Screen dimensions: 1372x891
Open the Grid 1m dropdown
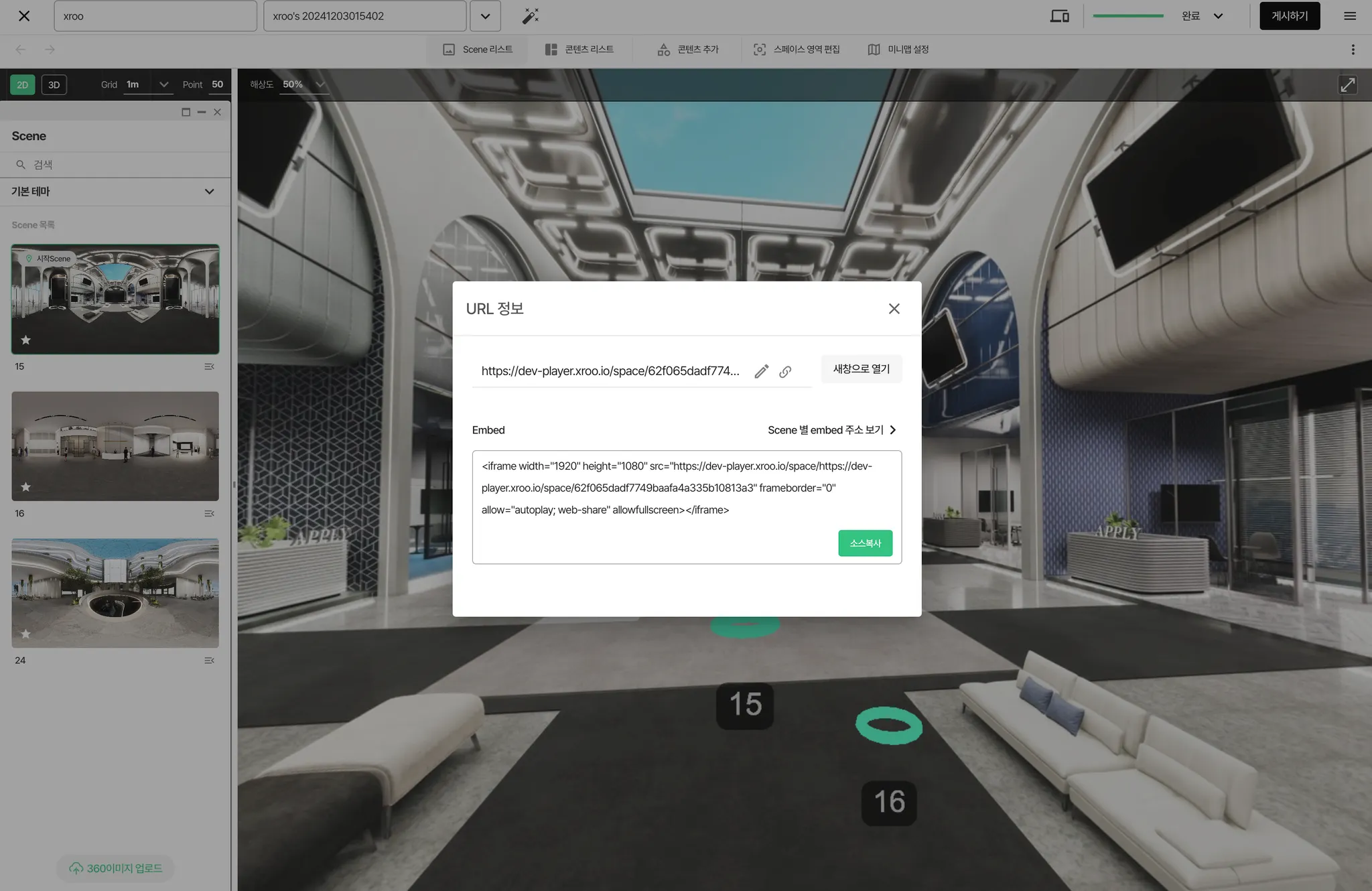point(163,84)
